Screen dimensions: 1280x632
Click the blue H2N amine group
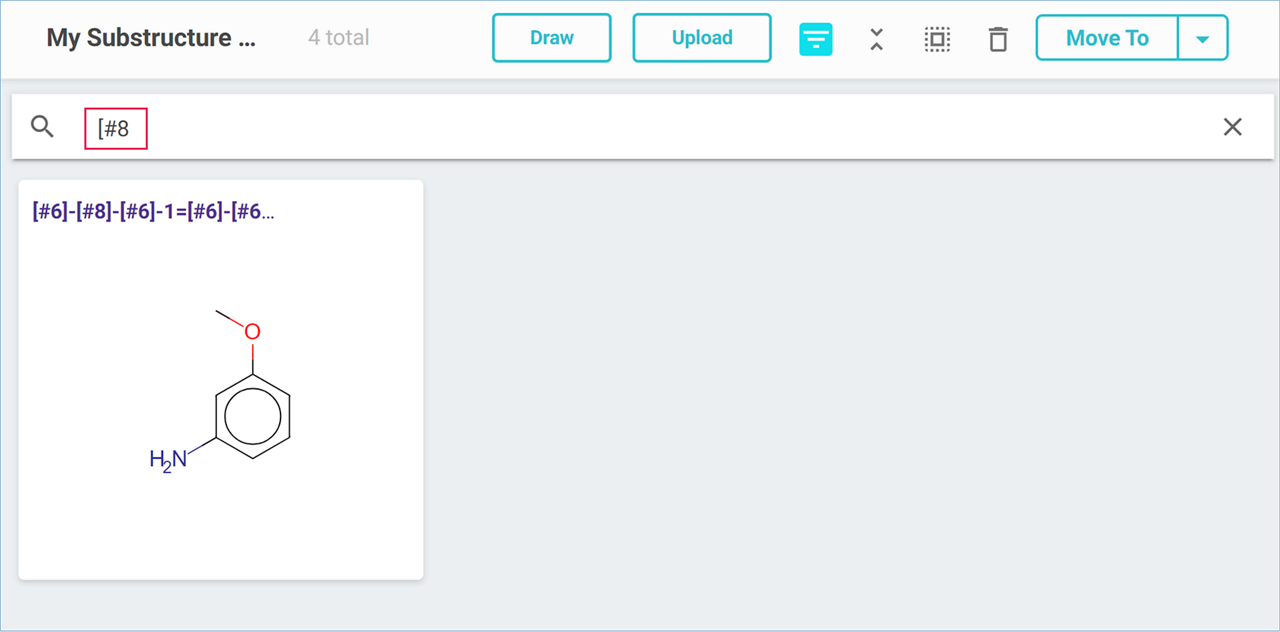tap(168, 460)
